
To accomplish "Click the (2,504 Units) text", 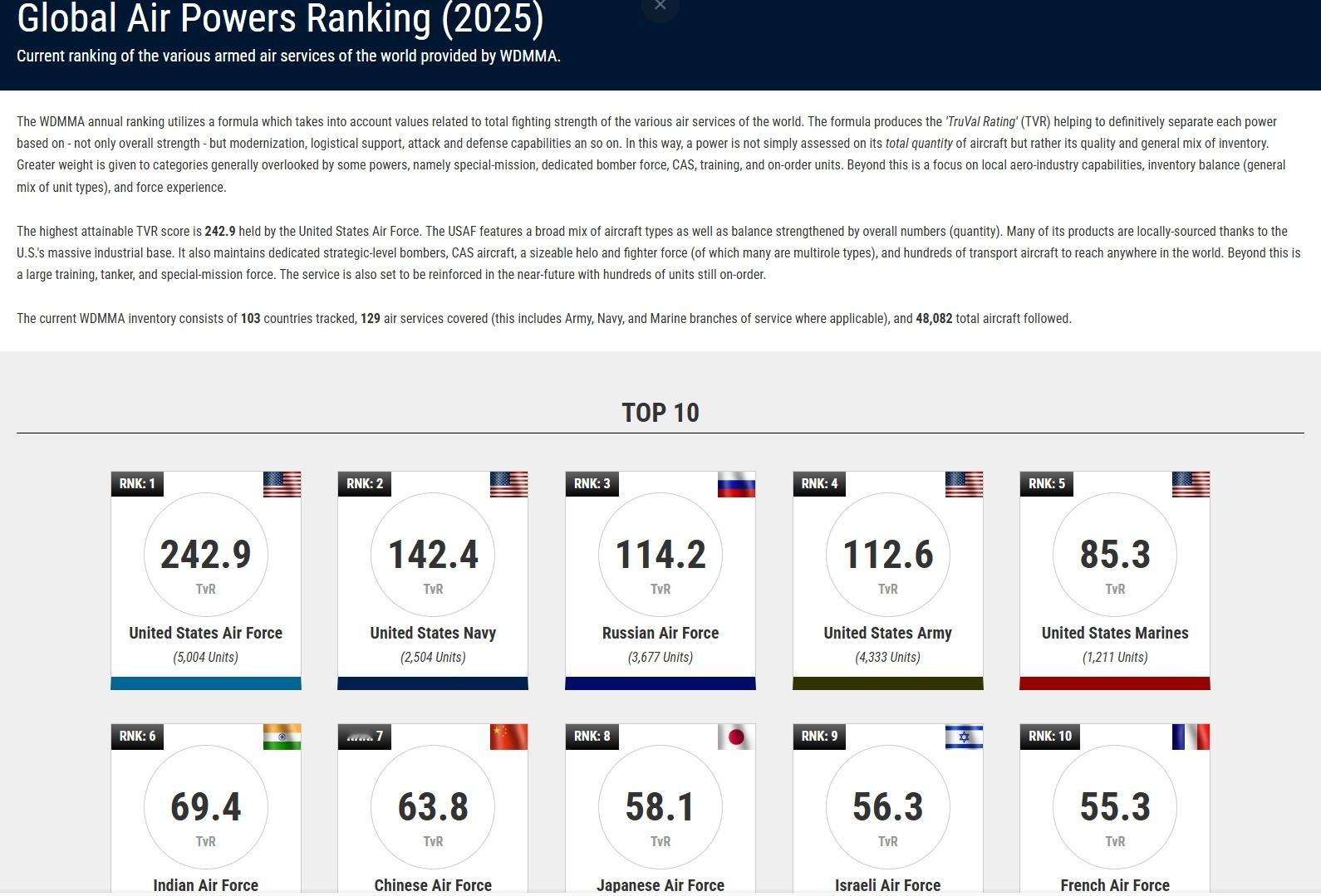I will (x=433, y=658).
